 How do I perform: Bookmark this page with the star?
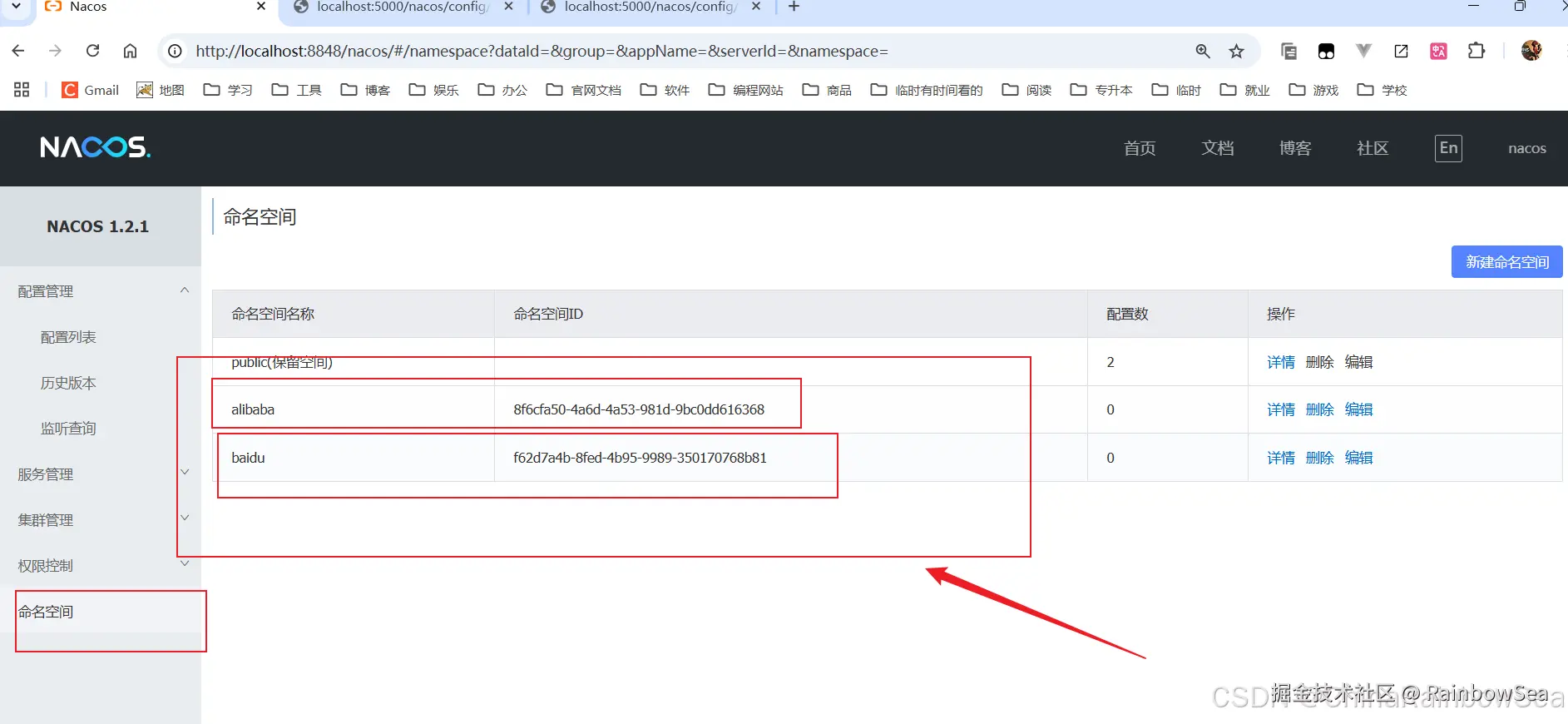pos(1237,51)
